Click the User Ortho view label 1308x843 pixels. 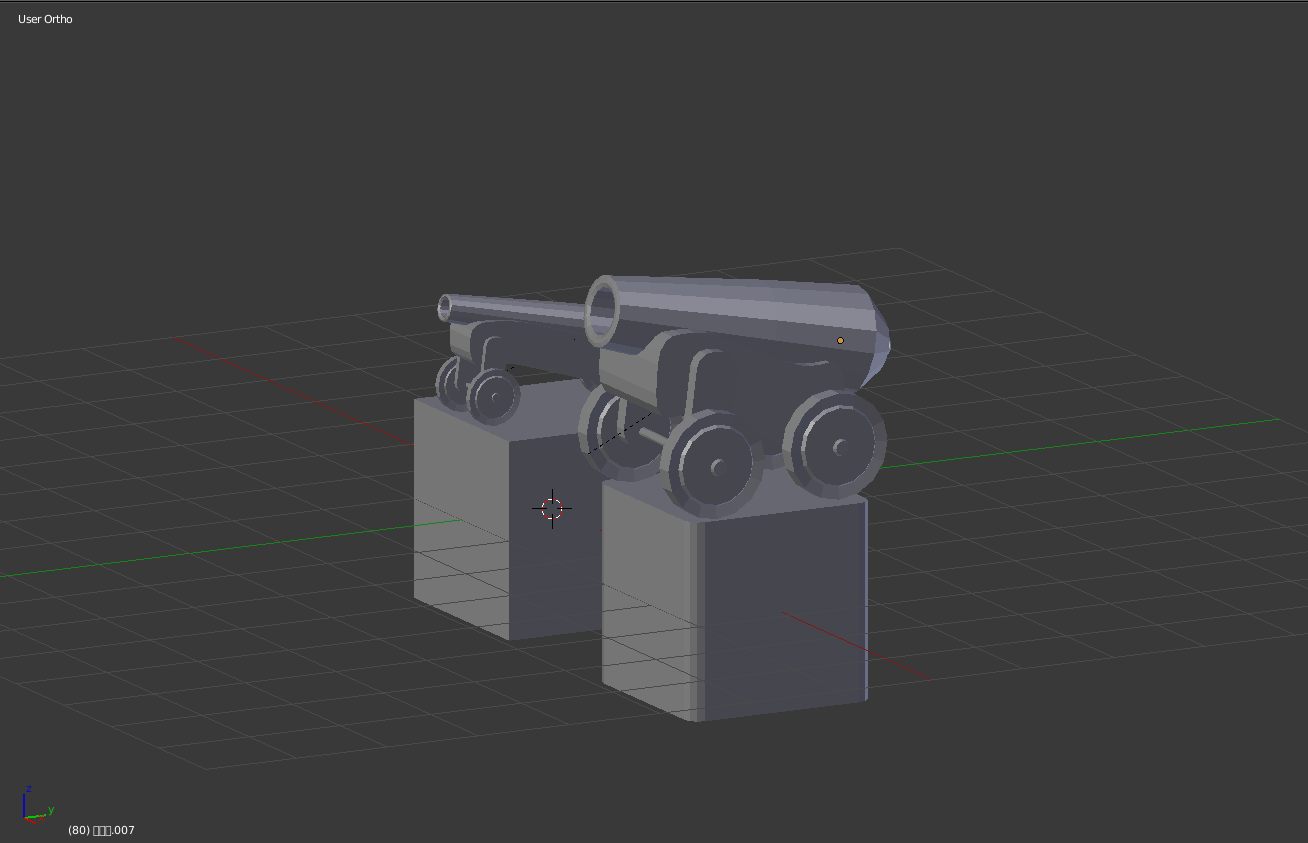coord(45,19)
